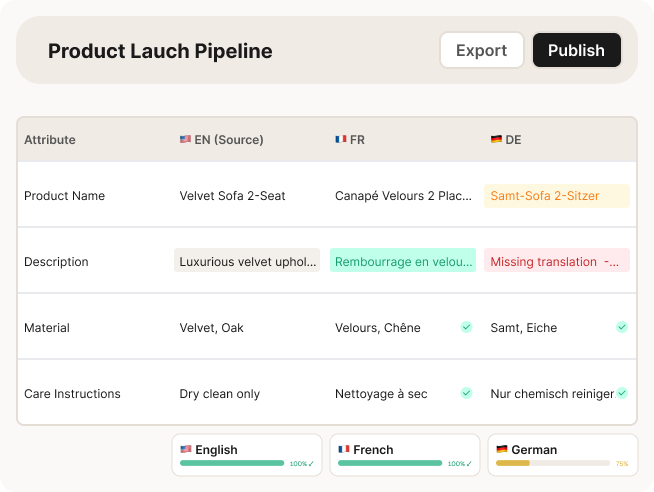Click the German flag in DE column header
Image resolution: width=654 pixels, height=492 pixels.
[x=496, y=140]
